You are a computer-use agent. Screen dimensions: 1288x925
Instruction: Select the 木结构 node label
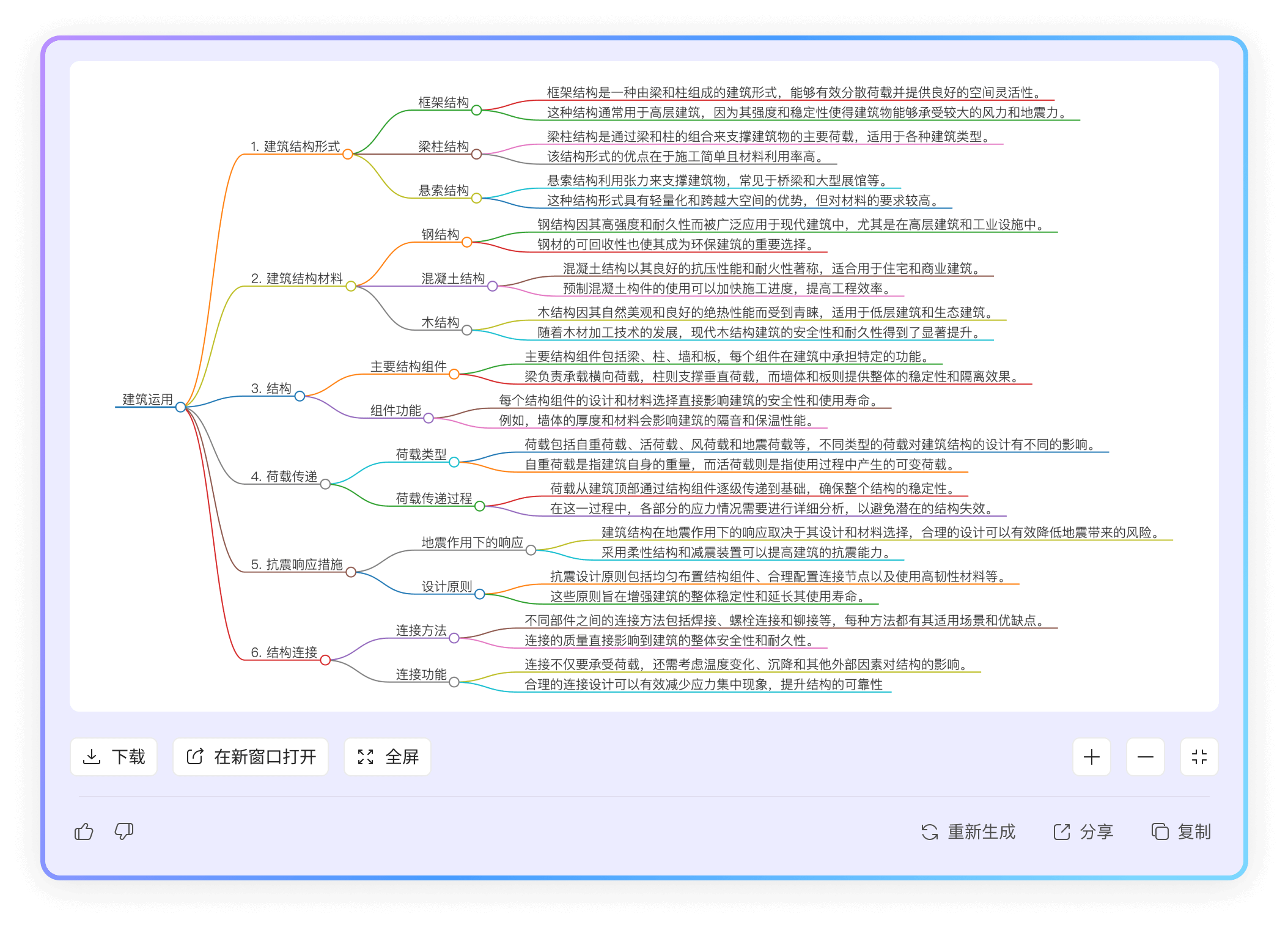(440, 322)
